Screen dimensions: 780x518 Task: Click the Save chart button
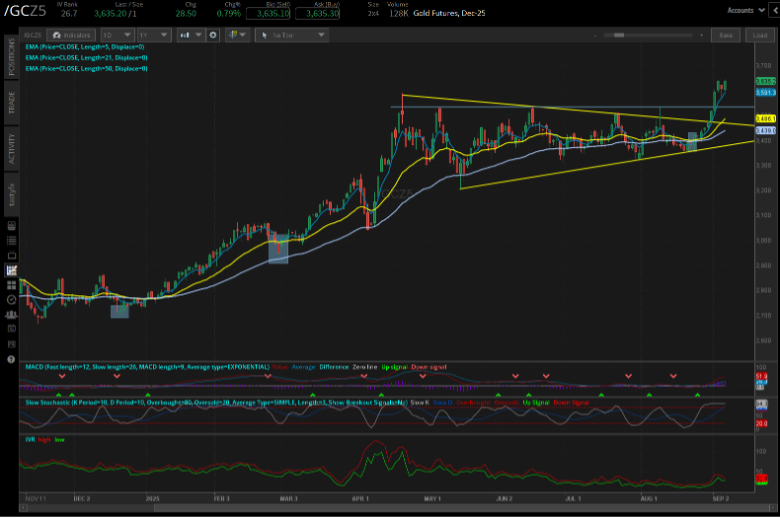click(x=725, y=34)
